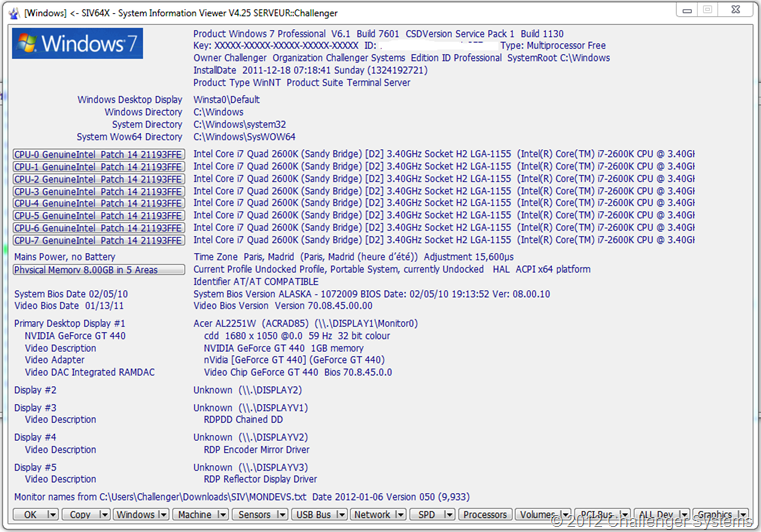Click the Time Zone Paris, Madrid line
Image resolution: width=761 pixels, height=532 pixels.
pyautogui.click(x=353, y=257)
